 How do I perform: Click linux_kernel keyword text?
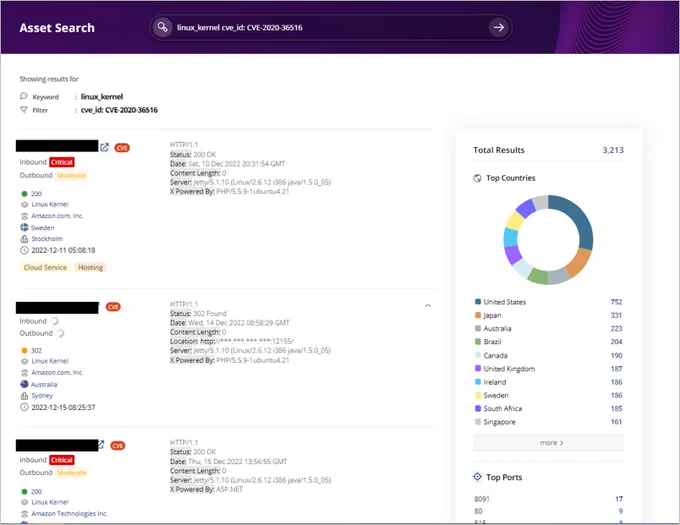click(x=102, y=97)
